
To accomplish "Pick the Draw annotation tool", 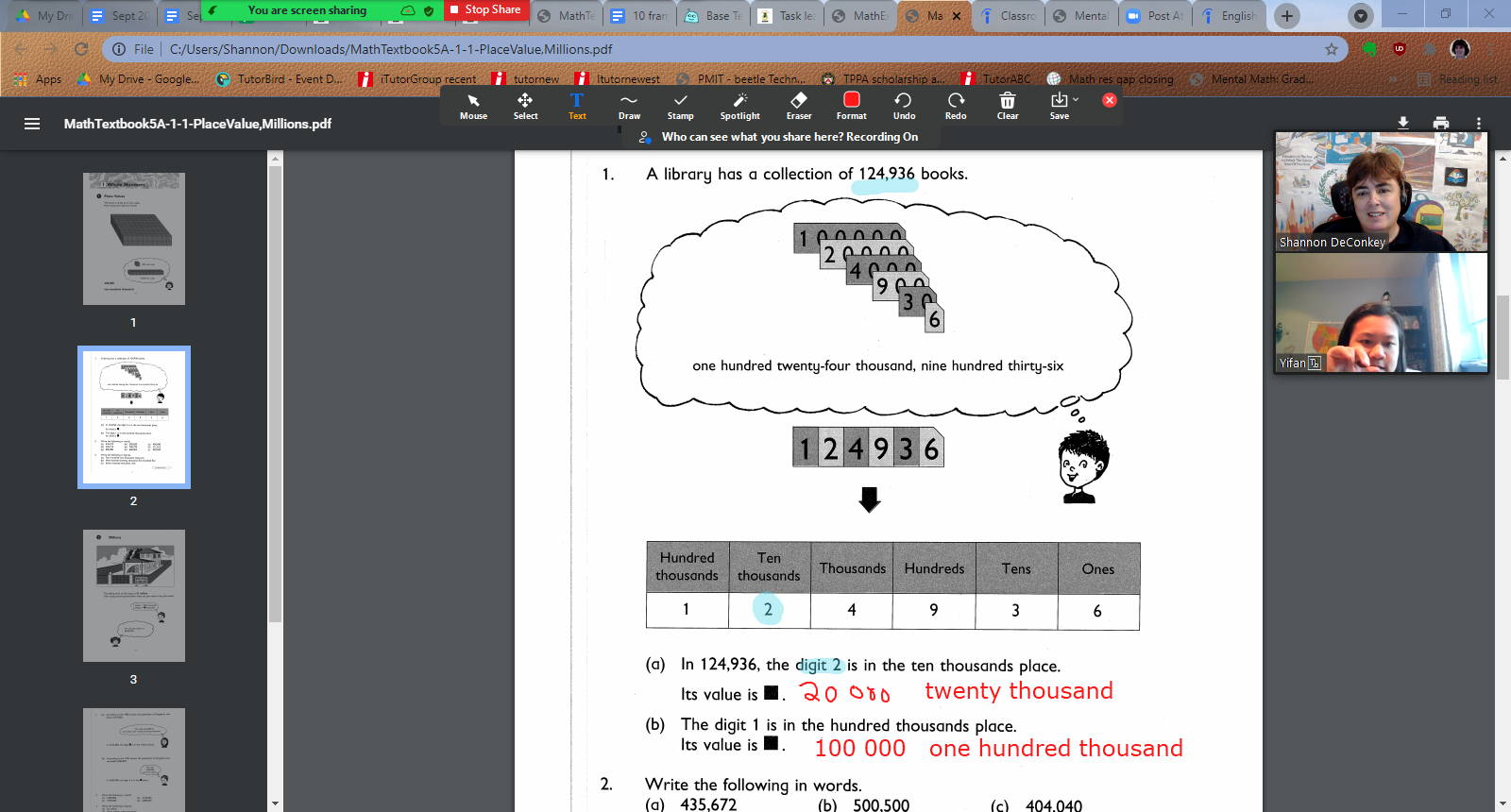I will click(x=629, y=106).
